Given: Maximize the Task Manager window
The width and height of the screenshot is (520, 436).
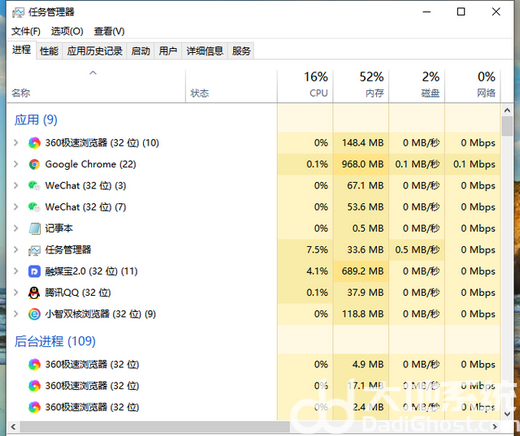Looking at the screenshot, I should pos(461,12).
